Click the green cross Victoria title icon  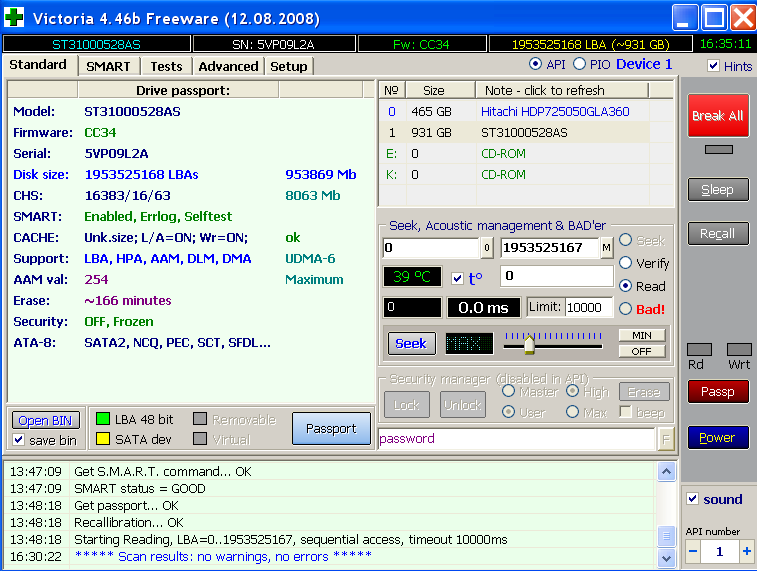(15, 17)
